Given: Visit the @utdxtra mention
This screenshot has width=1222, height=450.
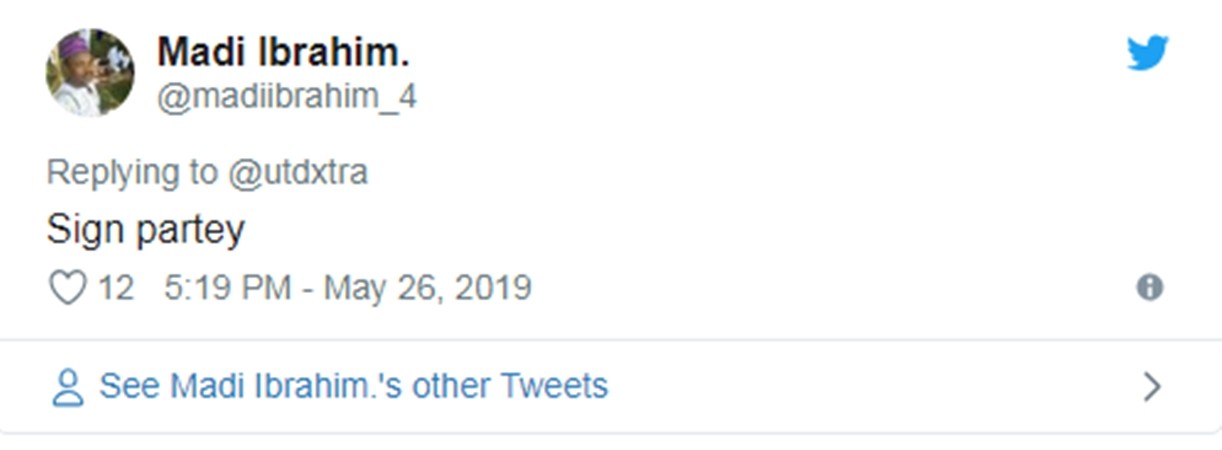Looking at the screenshot, I should (x=296, y=172).
